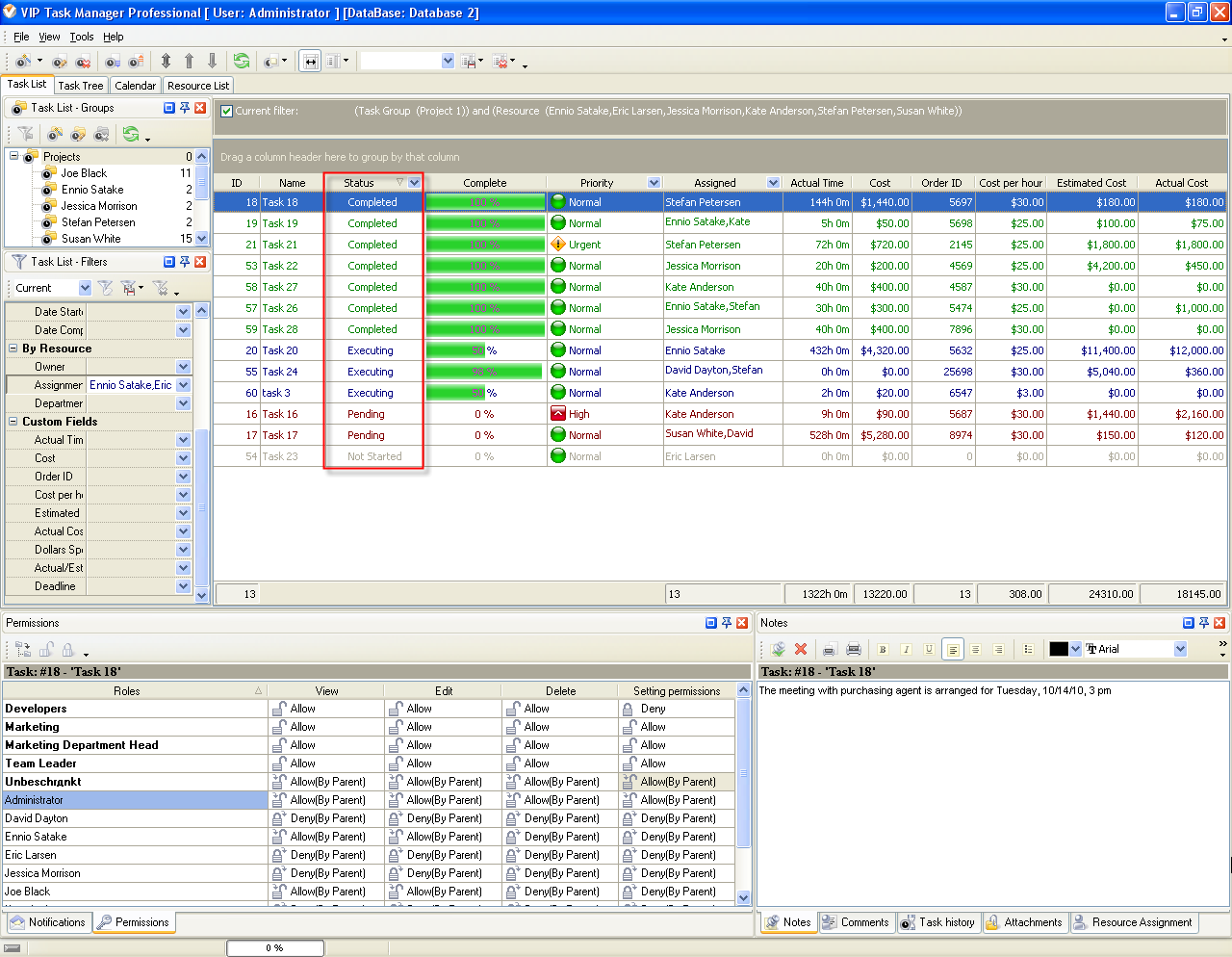
Task: Open the Arial font dropdown
Action: pyautogui.click(x=1181, y=649)
